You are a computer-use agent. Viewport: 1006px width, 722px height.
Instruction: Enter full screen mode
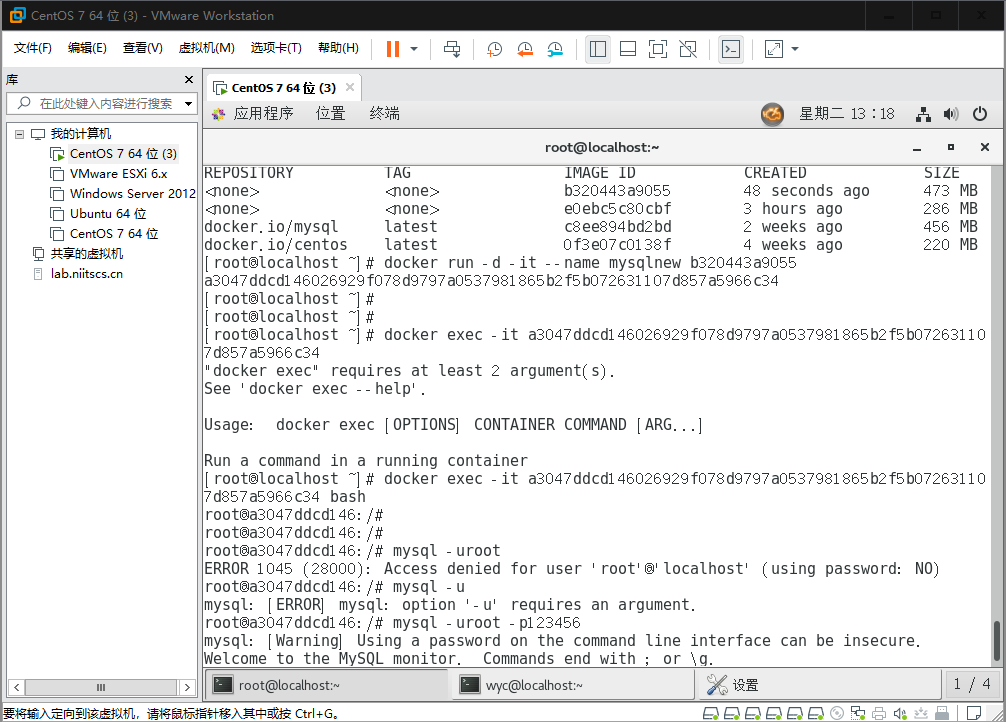(x=658, y=49)
